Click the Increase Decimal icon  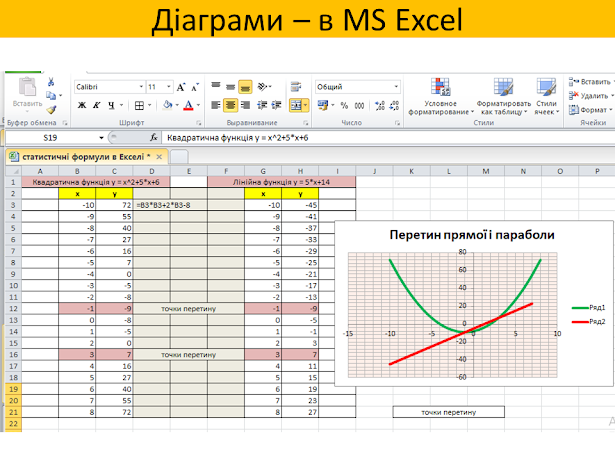tap(380, 105)
